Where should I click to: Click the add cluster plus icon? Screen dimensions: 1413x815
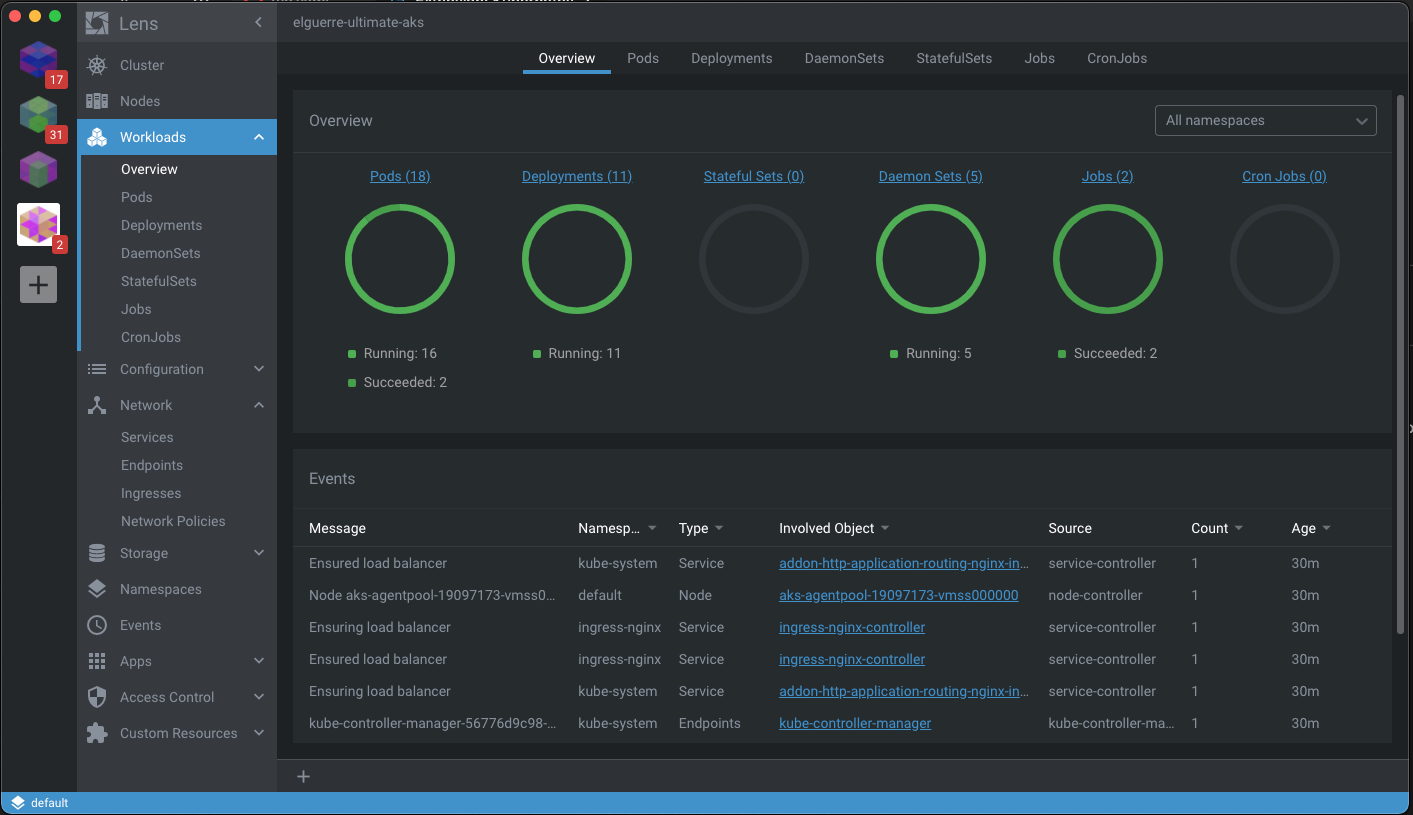tap(38, 285)
